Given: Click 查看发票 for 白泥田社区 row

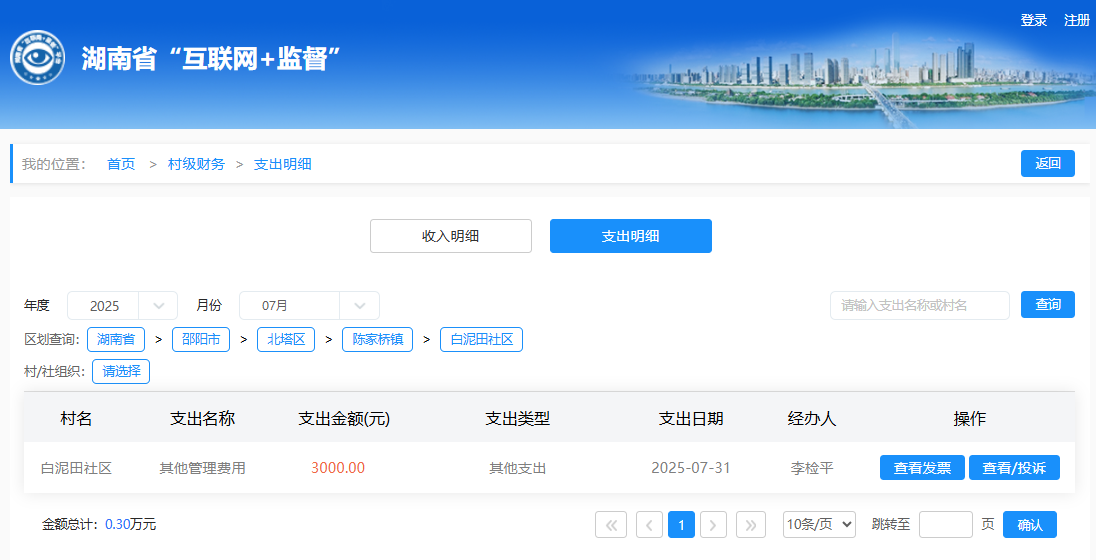Looking at the screenshot, I should [x=922, y=468].
